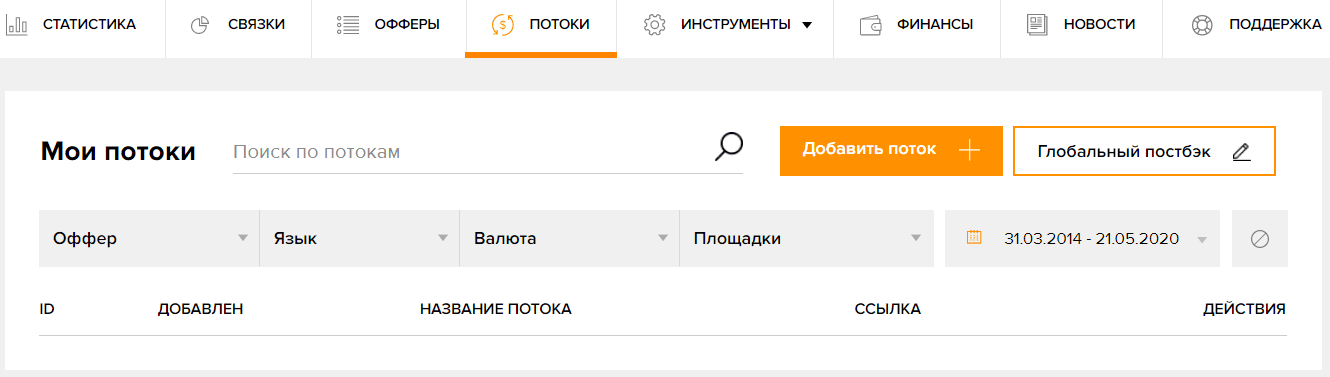The height and width of the screenshot is (377, 1330).
Task: Click the wallet icon beside Финансы
Action: pos(871,25)
